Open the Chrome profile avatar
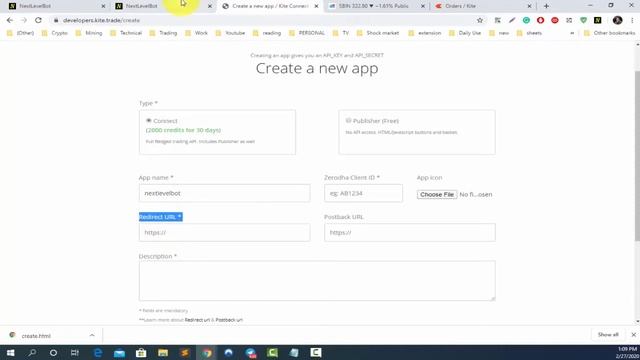The height and width of the screenshot is (360, 640). (618, 20)
